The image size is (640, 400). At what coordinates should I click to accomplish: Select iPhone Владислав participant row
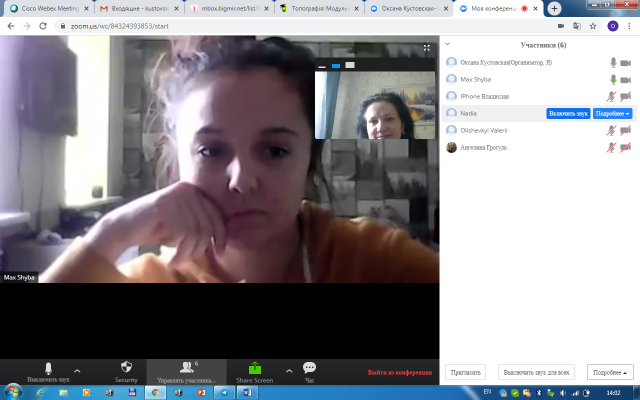pos(539,96)
